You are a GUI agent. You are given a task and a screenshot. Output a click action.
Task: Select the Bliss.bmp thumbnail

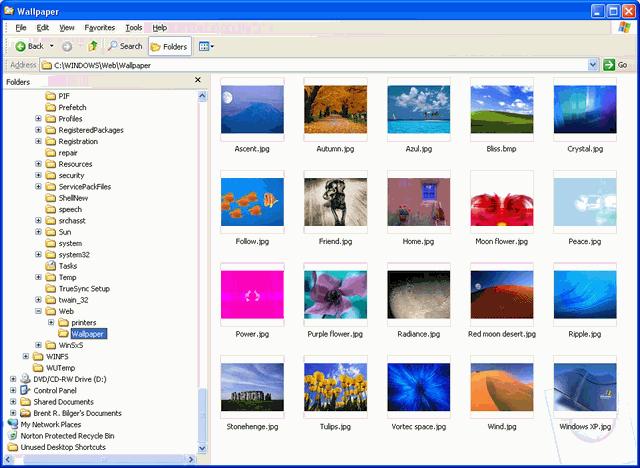[x=502, y=109]
